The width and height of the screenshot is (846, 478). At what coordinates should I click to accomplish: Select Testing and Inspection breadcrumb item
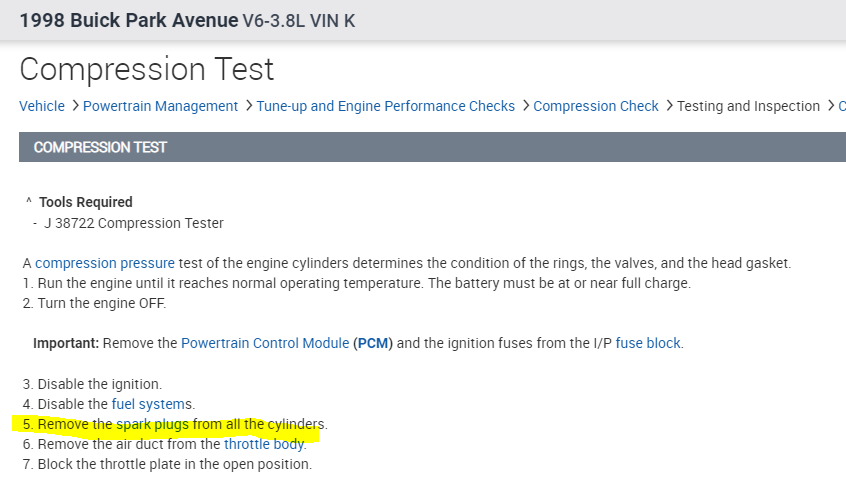[x=748, y=106]
